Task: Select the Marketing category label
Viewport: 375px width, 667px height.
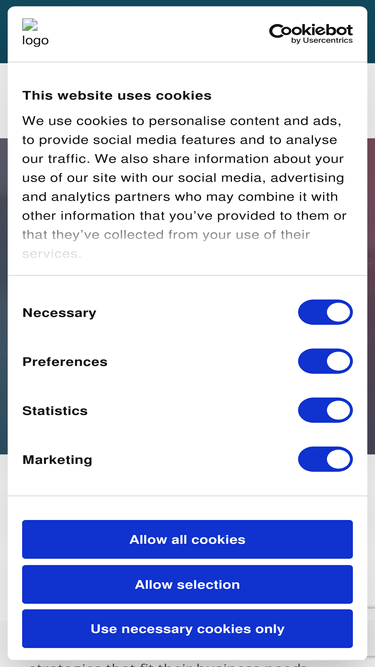Action: pyautogui.click(x=57, y=459)
